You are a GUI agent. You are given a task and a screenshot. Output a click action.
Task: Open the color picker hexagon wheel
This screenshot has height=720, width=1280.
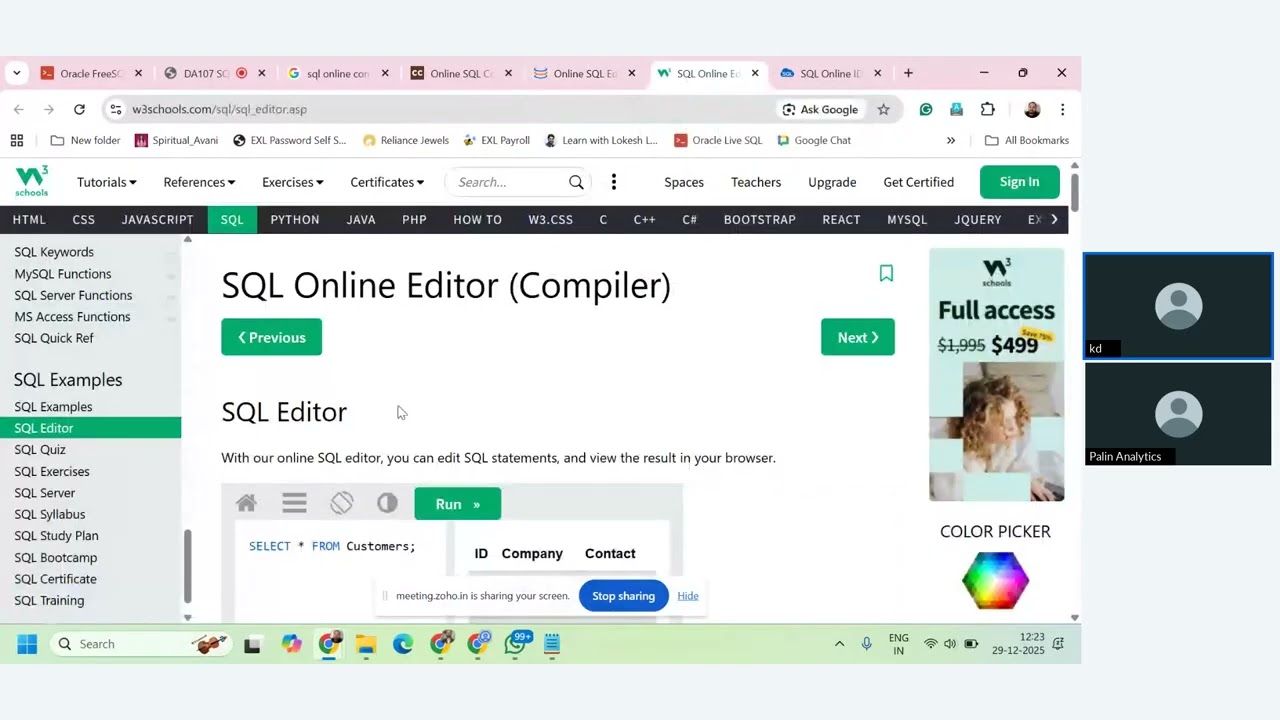point(995,580)
